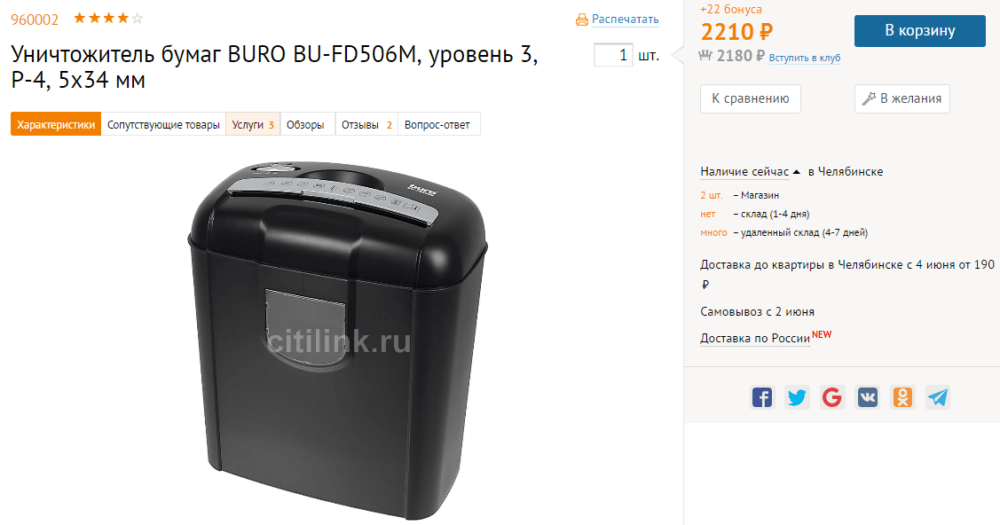1000x525 pixels.
Task: Share on Odnoklassniki orange icon
Action: (902, 397)
